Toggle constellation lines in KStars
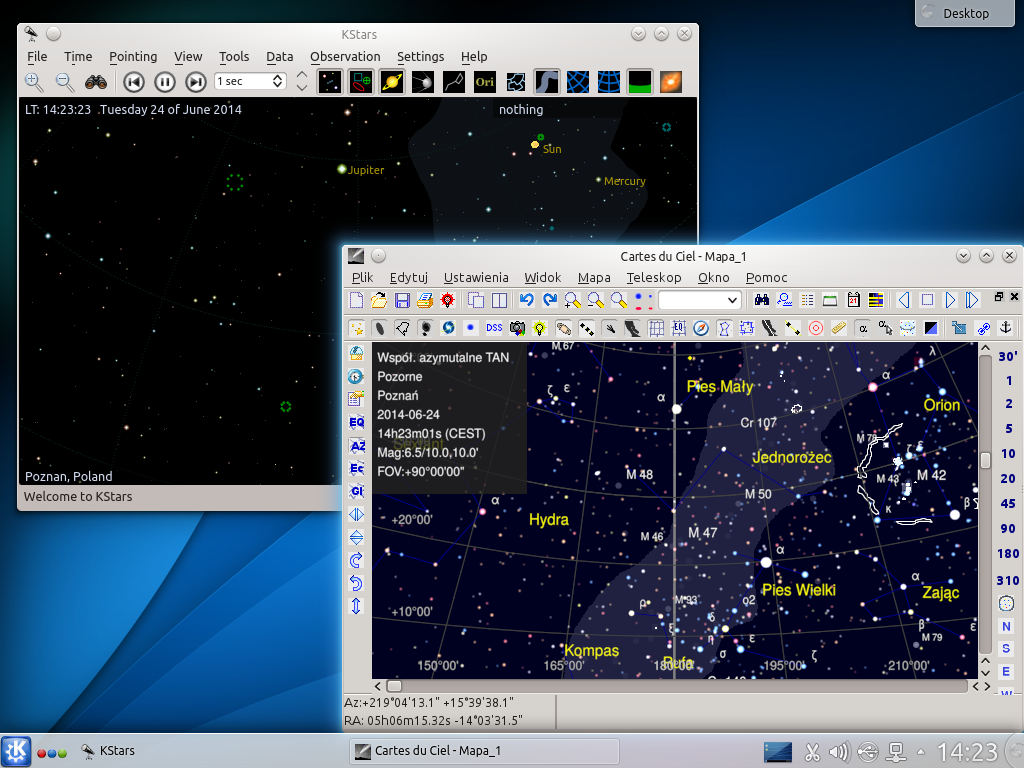This screenshot has height=768, width=1024. click(454, 82)
